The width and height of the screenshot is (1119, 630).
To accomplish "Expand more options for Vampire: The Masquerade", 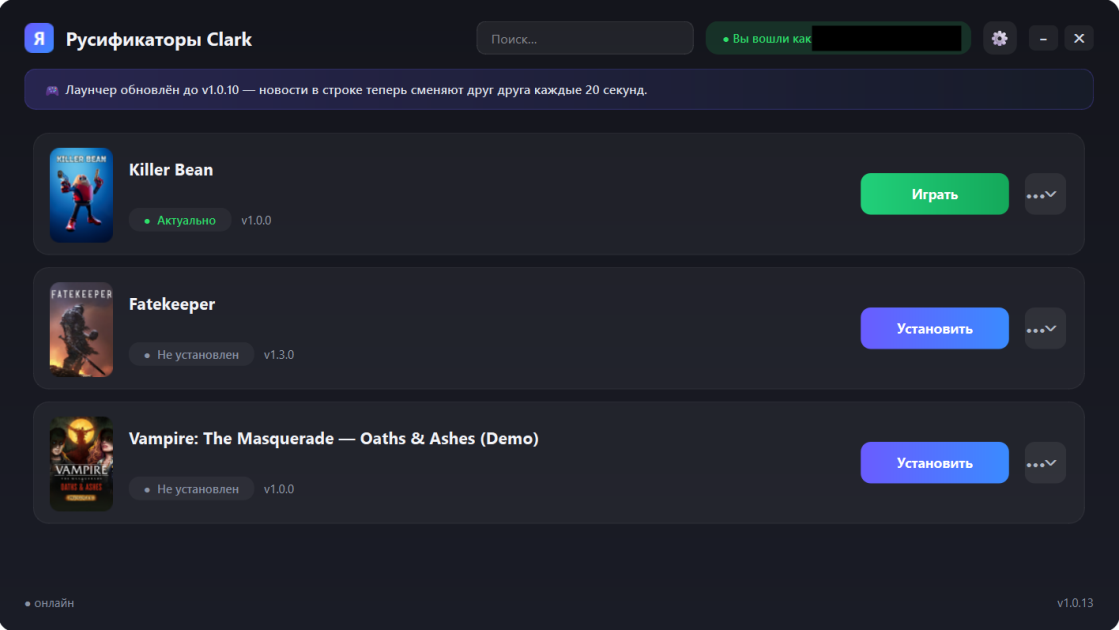I will [x=1045, y=463].
